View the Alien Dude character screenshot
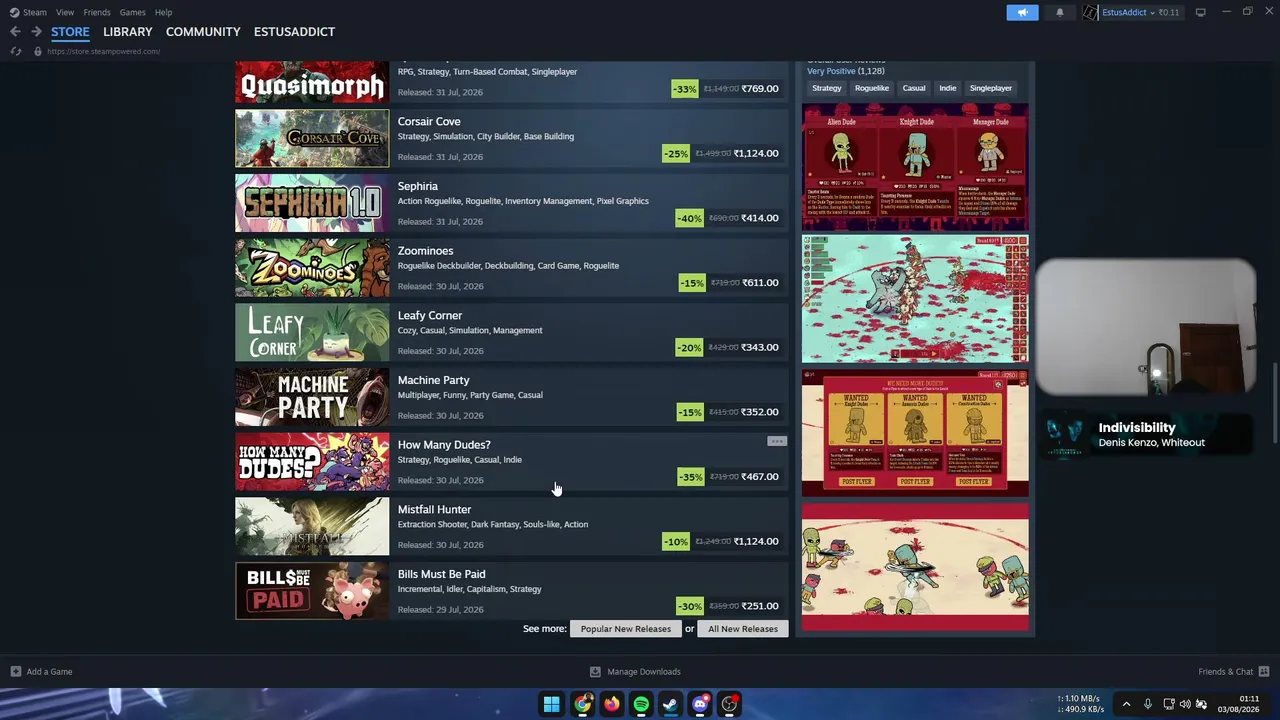 tap(915, 167)
